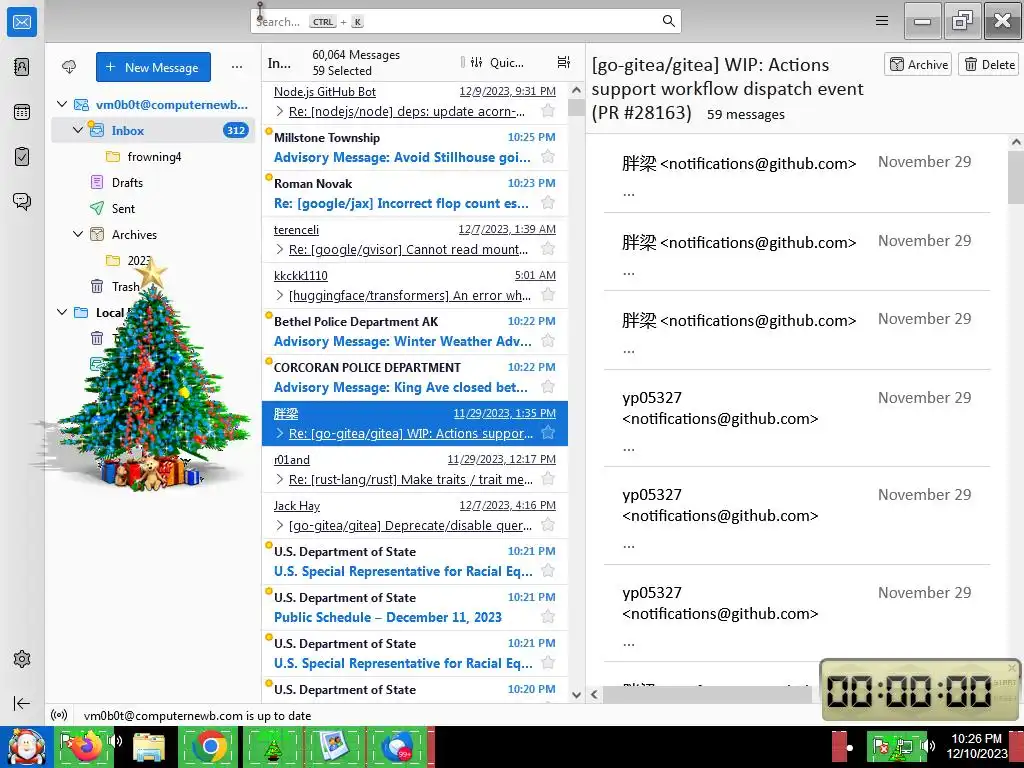Screen dimensions: 1024x768
Task: Star the kkckk1110 message
Action: tap(548, 295)
